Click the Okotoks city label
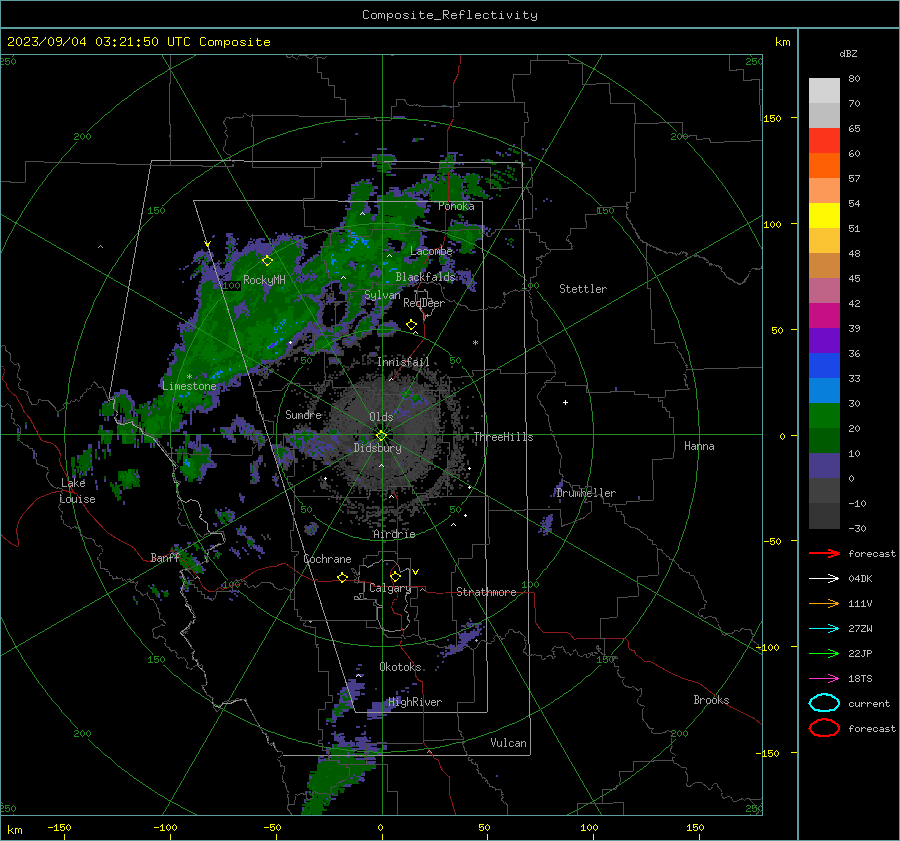Viewport: 900px width, 841px height. pyautogui.click(x=400, y=667)
